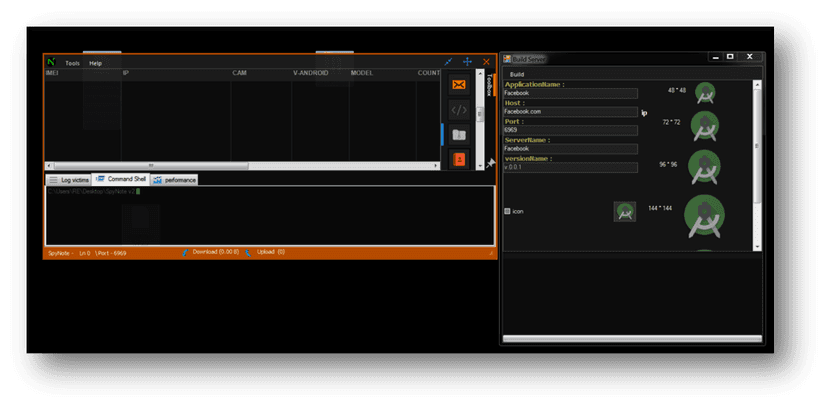
Task: Click the green N application logo
Action: tap(51, 62)
